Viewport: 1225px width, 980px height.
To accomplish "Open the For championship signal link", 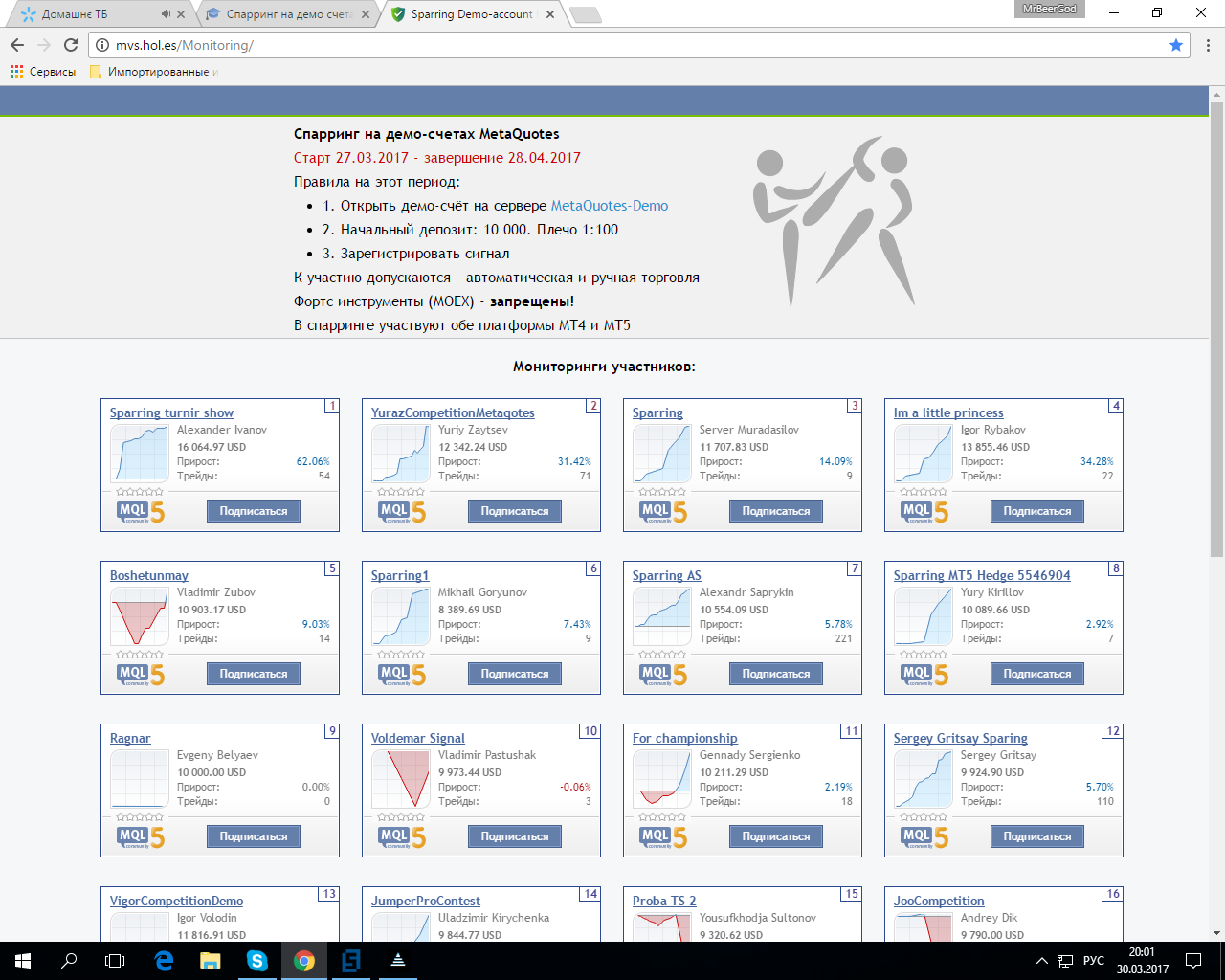I will 684,739.
